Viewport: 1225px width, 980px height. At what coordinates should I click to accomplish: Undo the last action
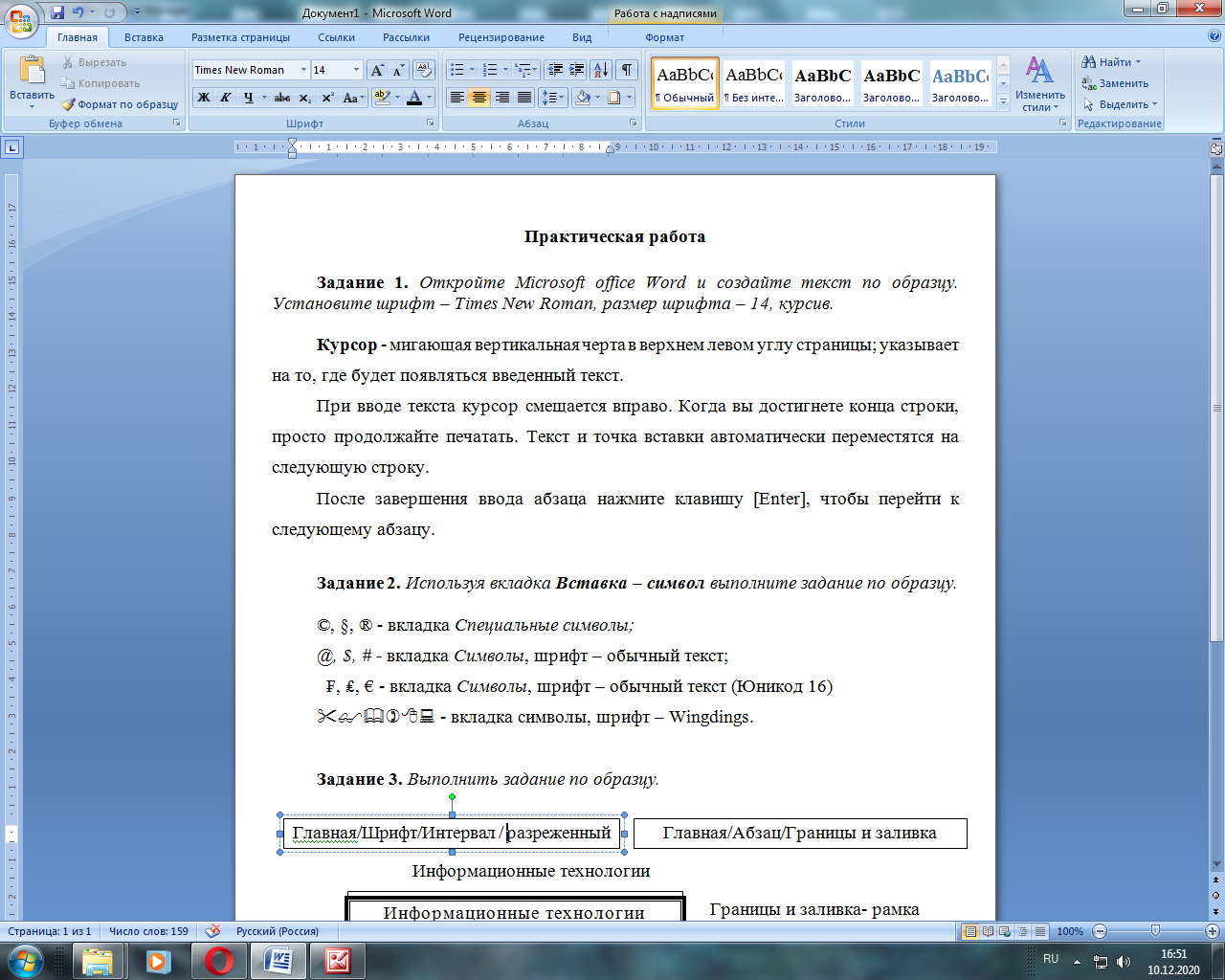78,13
